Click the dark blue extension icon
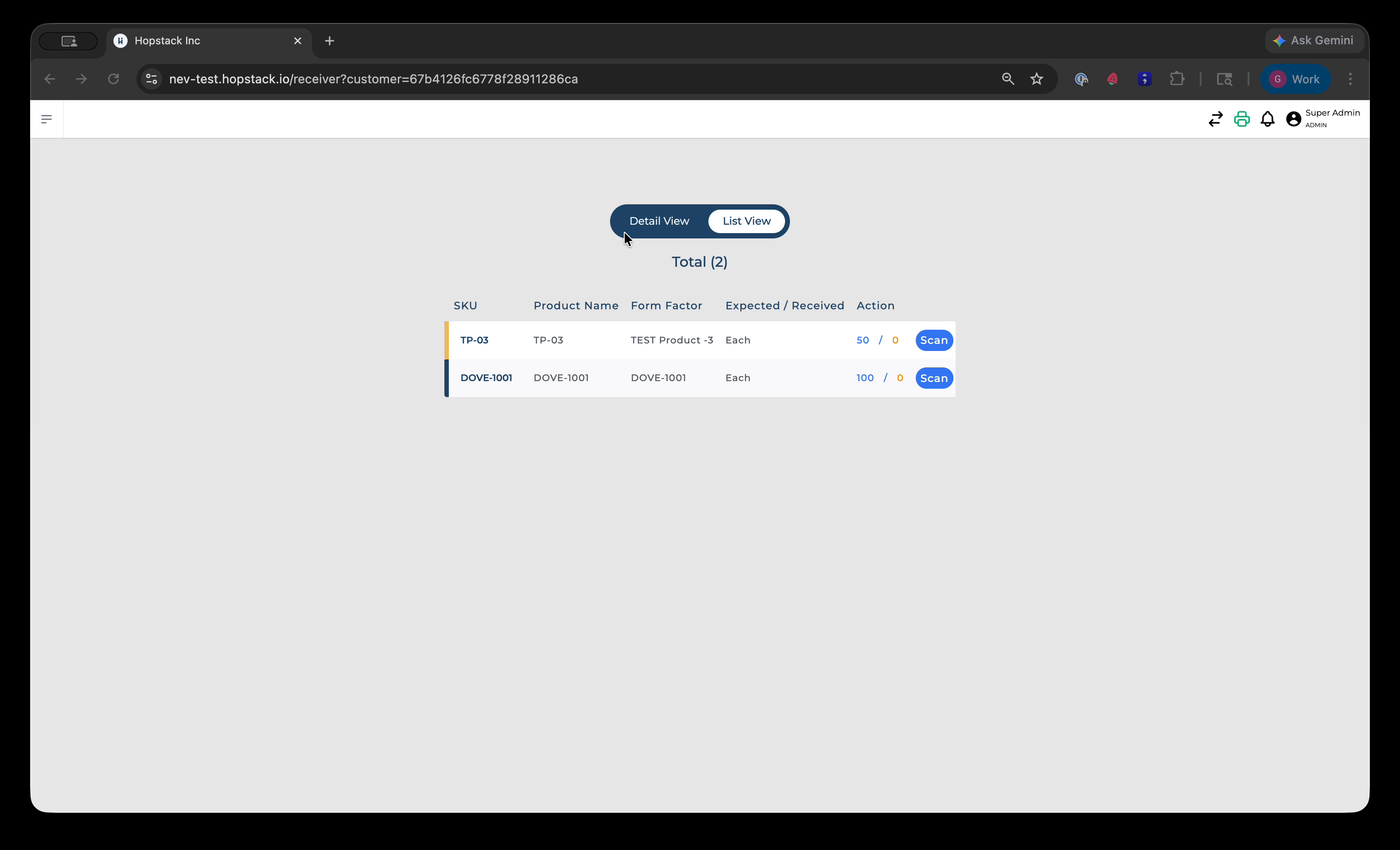This screenshot has height=850, width=1400. pos(1145,79)
